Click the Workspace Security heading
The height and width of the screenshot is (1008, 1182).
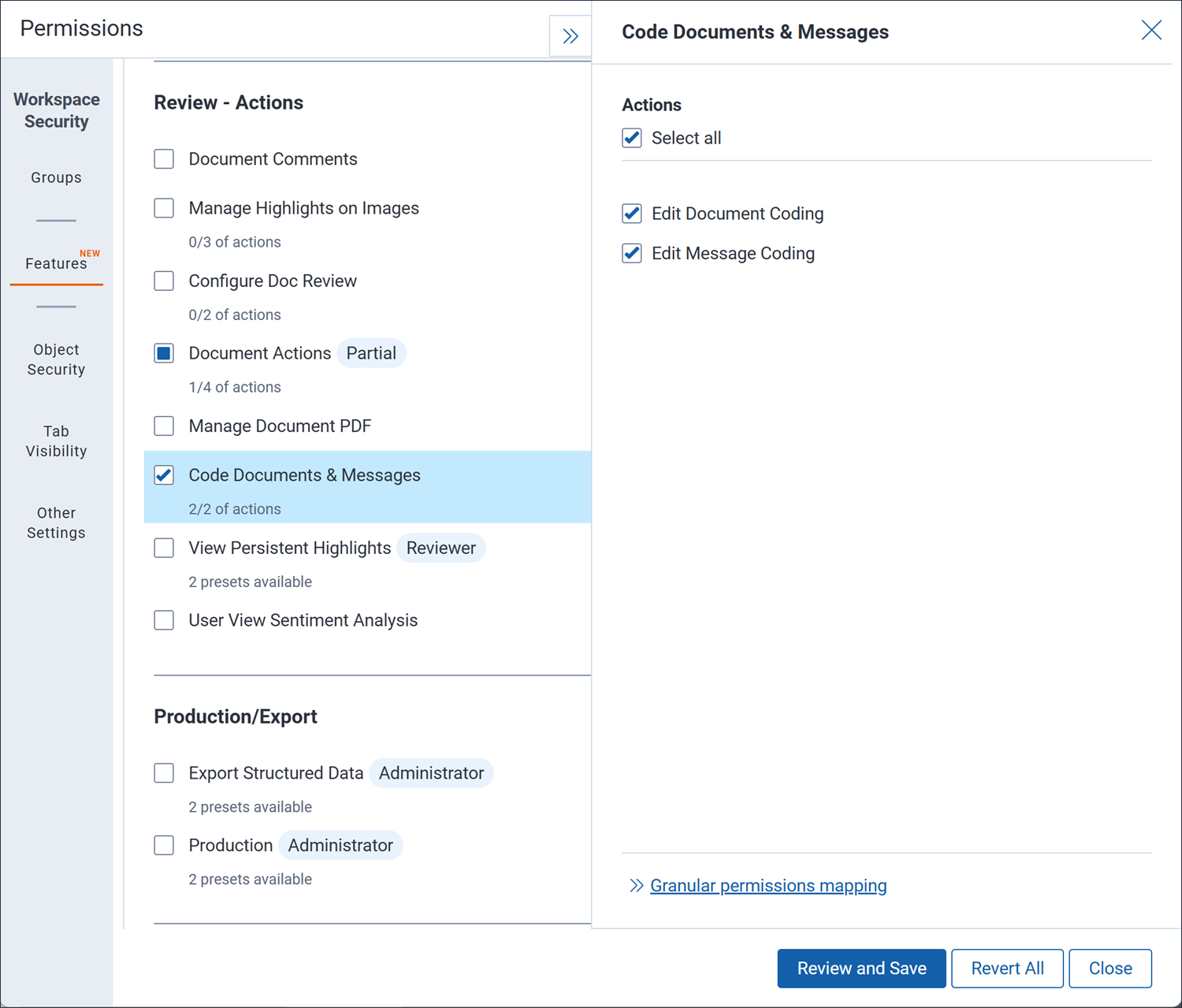57,110
